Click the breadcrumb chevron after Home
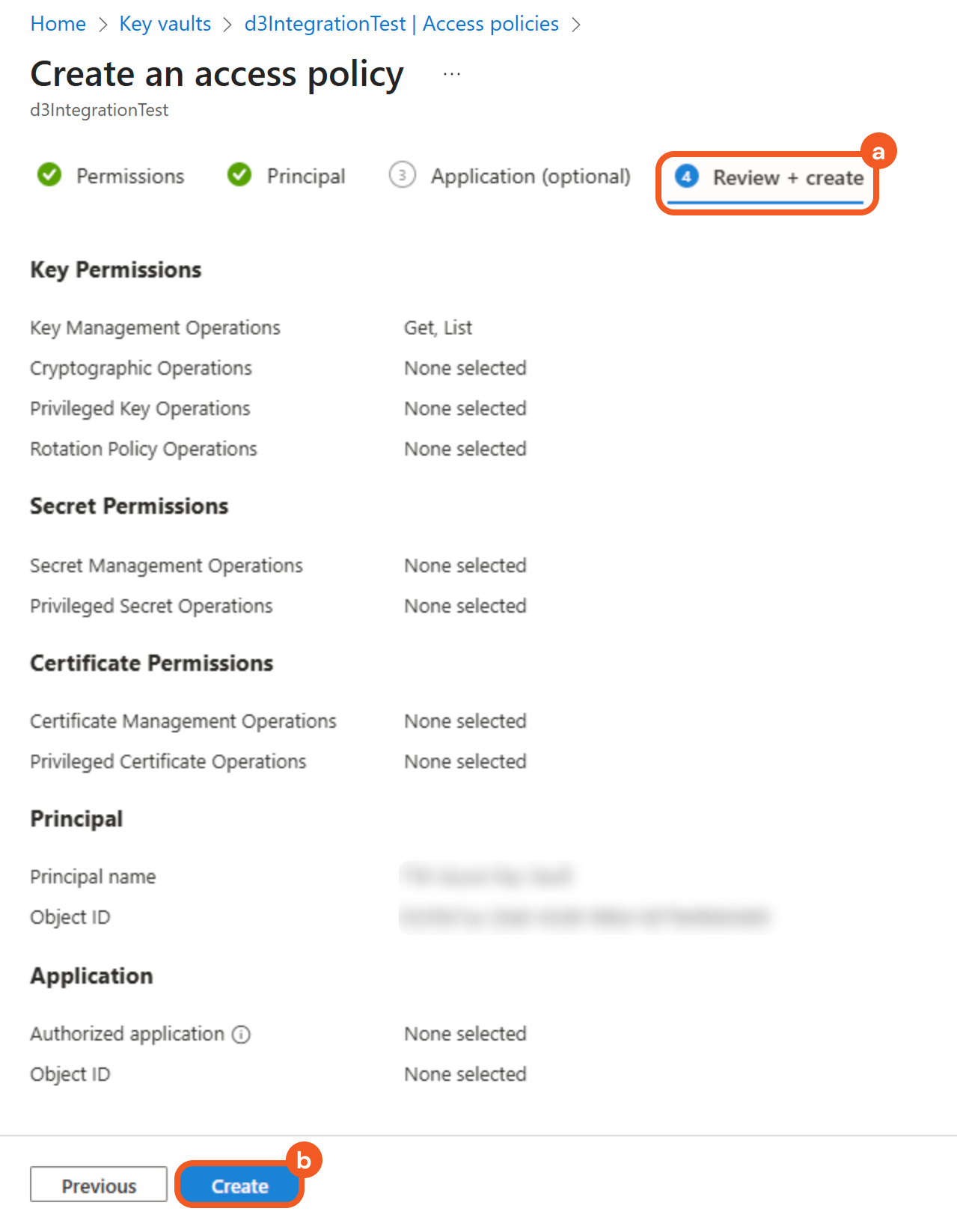The width and height of the screenshot is (957, 1232). 103,25
